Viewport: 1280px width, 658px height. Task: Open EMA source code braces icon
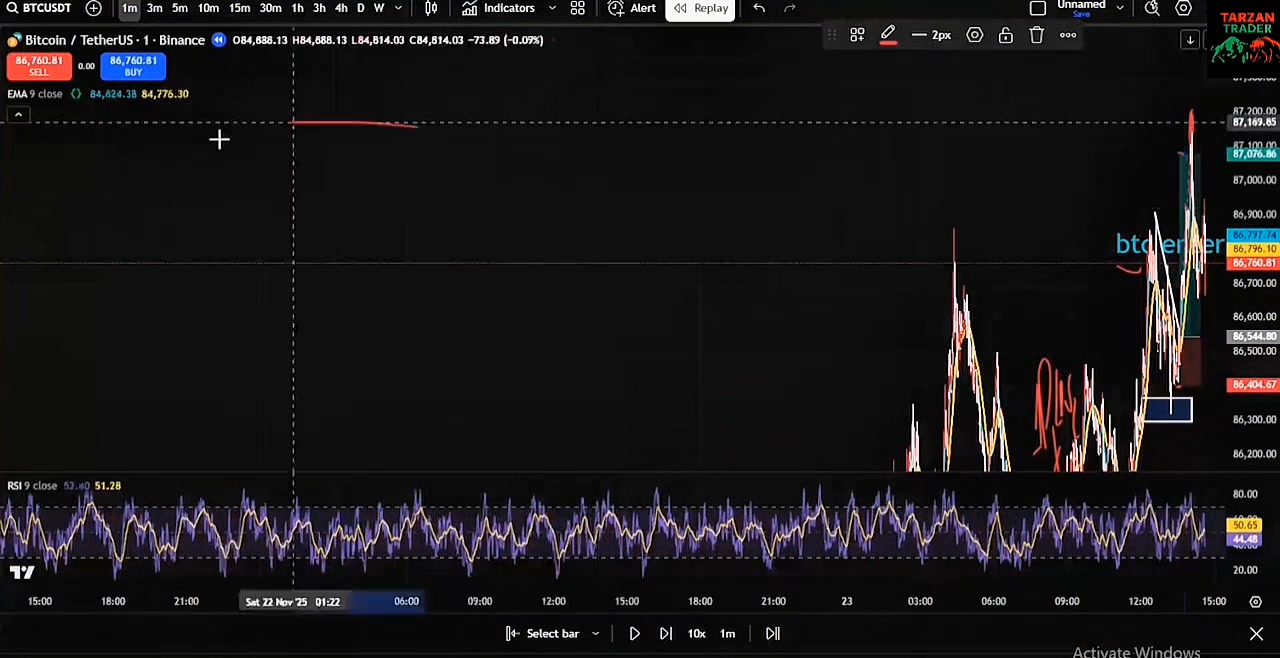[x=76, y=94]
